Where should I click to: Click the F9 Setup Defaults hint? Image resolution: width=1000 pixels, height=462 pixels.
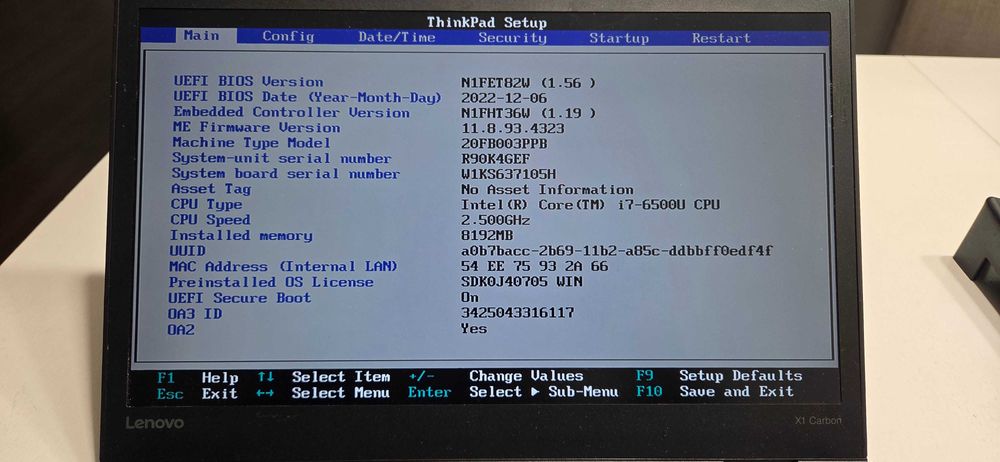pos(719,376)
